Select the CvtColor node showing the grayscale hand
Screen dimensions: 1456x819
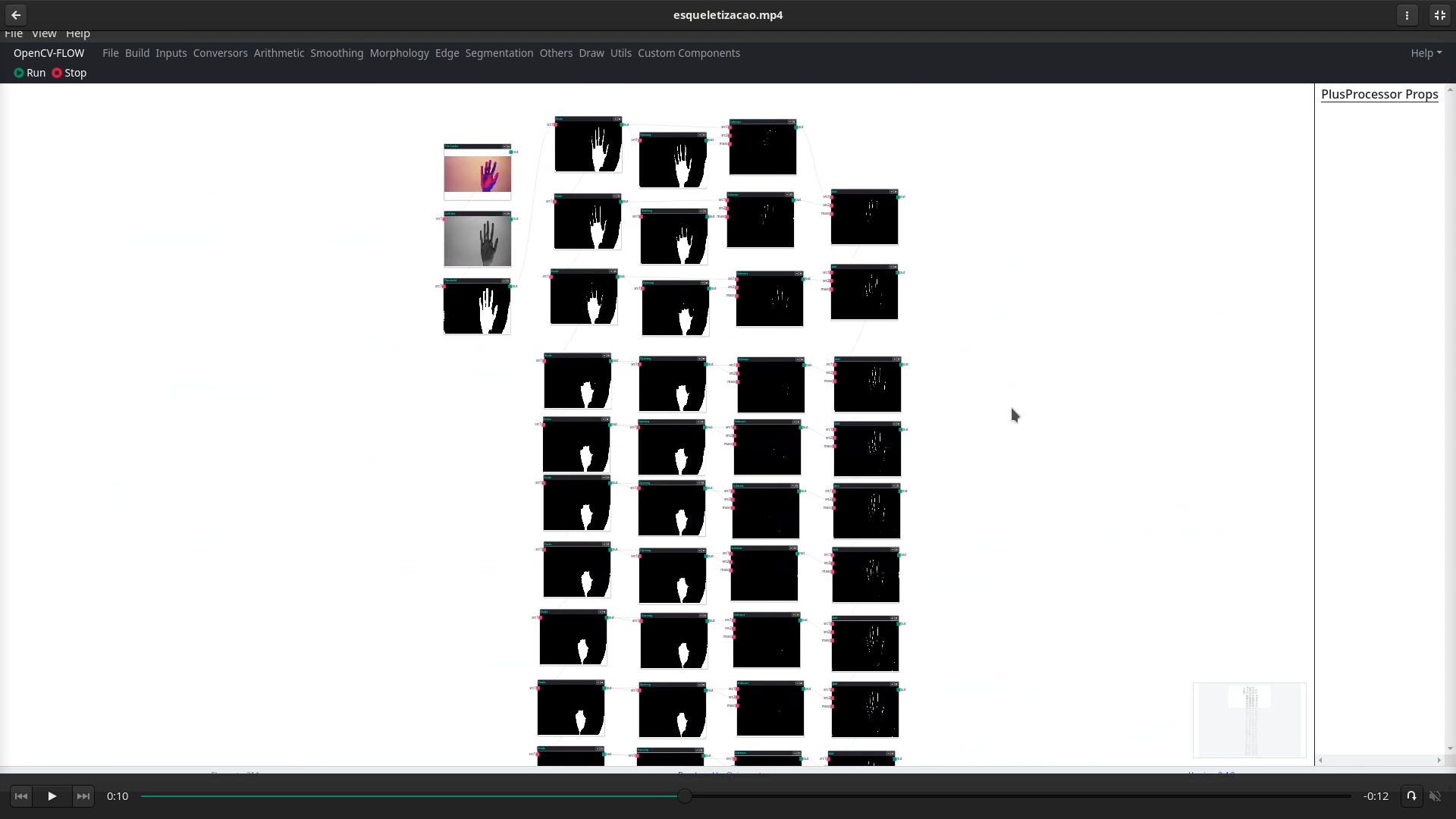(478, 240)
